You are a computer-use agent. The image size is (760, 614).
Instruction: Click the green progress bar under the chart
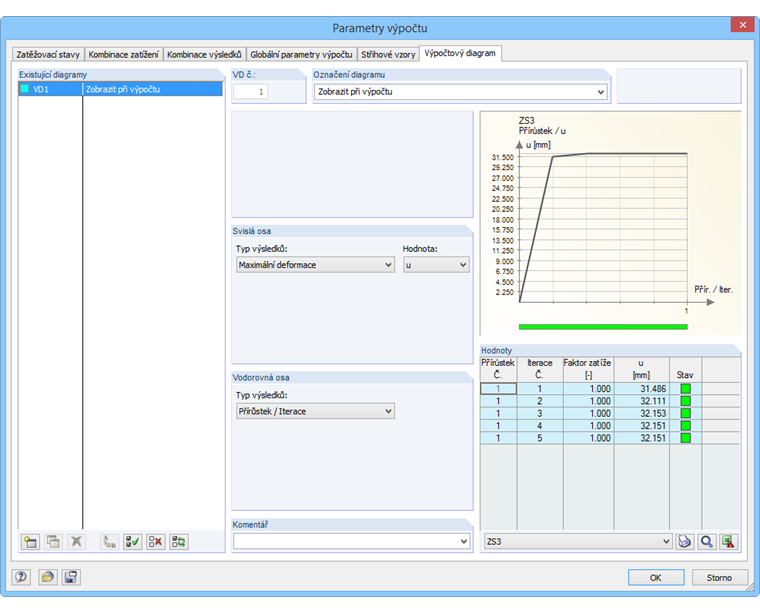(603, 327)
